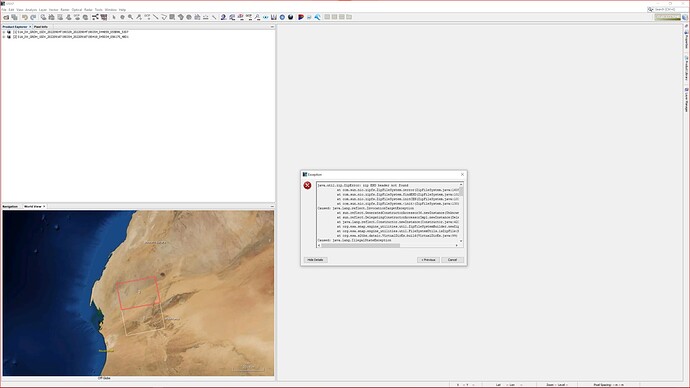This screenshot has height=388, width=690.
Task: Select the magnifier Zoom tool
Action: 130,17
